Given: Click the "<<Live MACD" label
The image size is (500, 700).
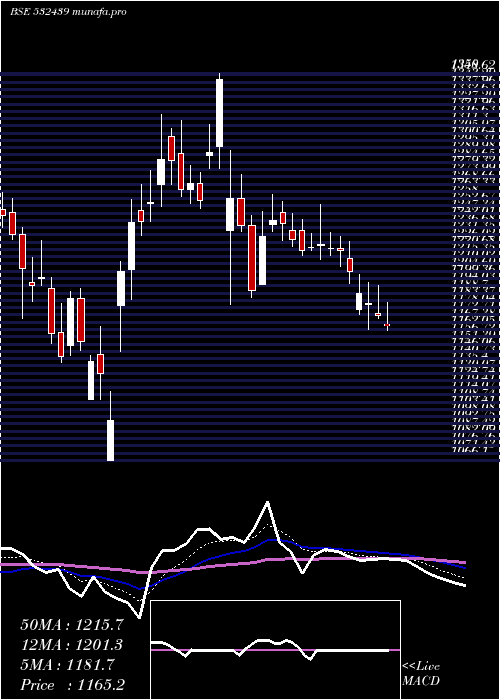Looking at the screenshot, I should [421, 674].
